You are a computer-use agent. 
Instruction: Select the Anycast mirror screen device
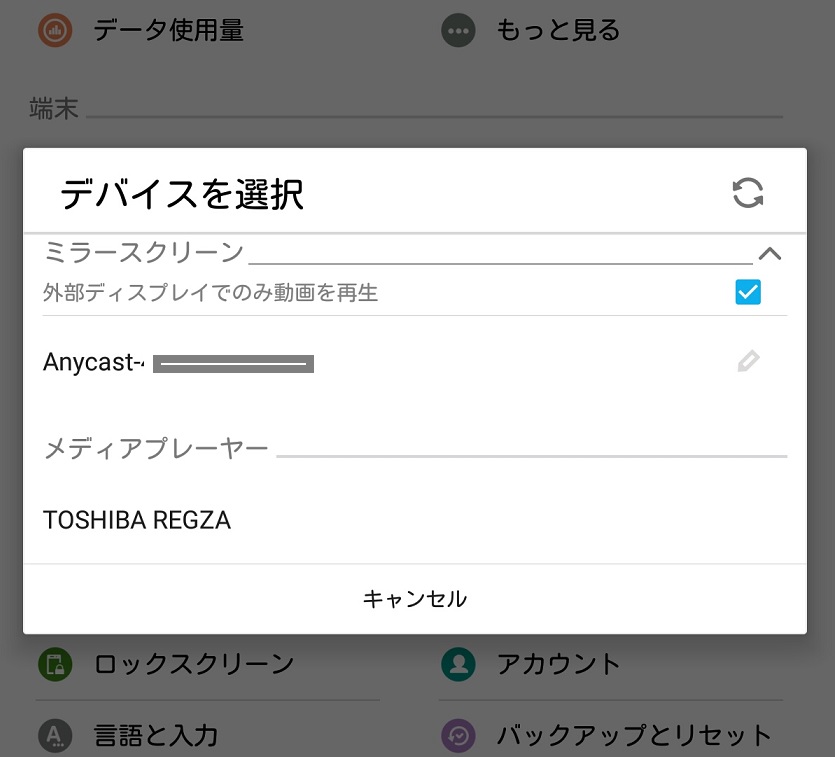[415, 362]
